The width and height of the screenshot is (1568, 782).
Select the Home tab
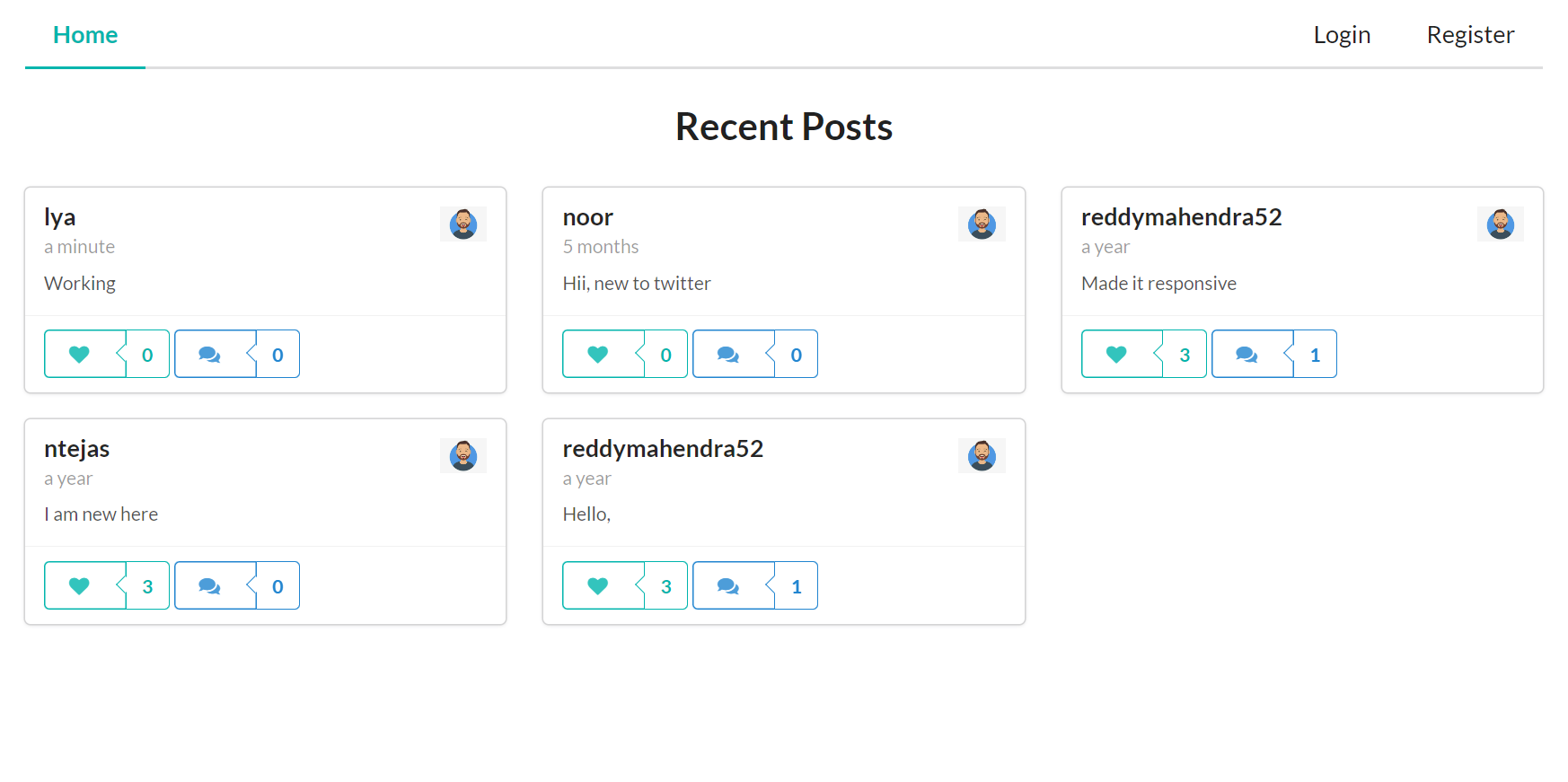(85, 35)
